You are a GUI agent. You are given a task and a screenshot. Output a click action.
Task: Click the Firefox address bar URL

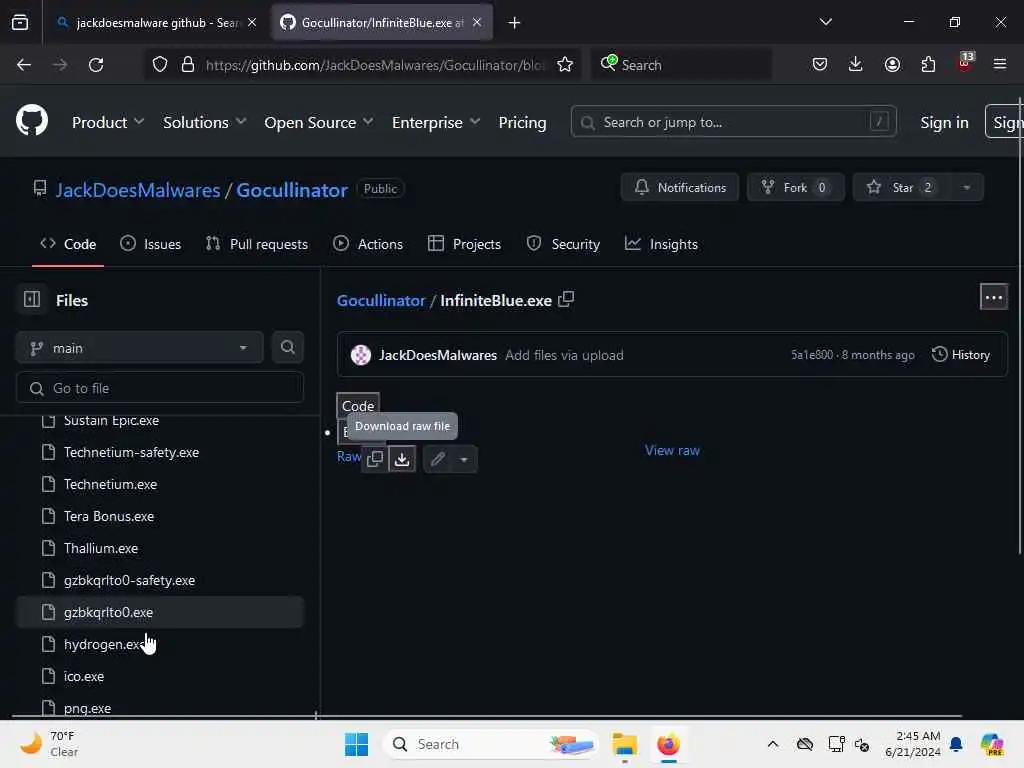click(374, 65)
